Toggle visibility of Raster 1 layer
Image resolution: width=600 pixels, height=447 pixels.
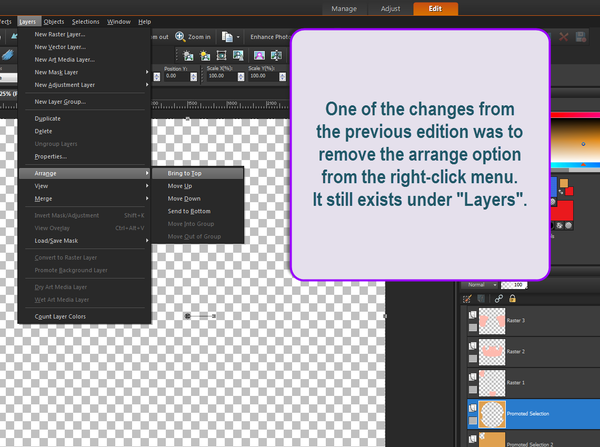[x=473, y=377]
